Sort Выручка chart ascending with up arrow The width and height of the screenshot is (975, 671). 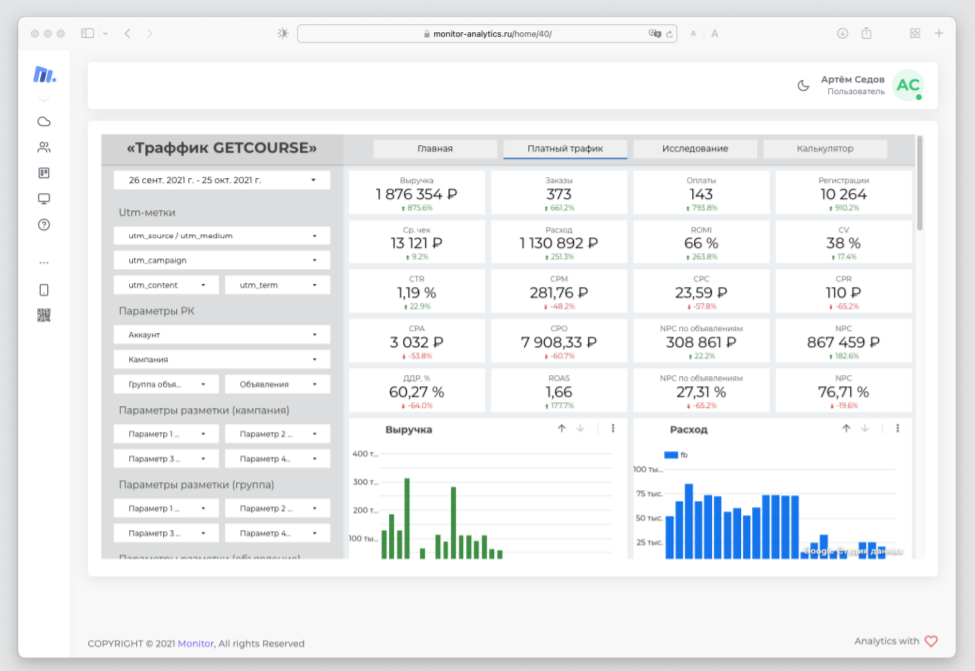tap(561, 428)
